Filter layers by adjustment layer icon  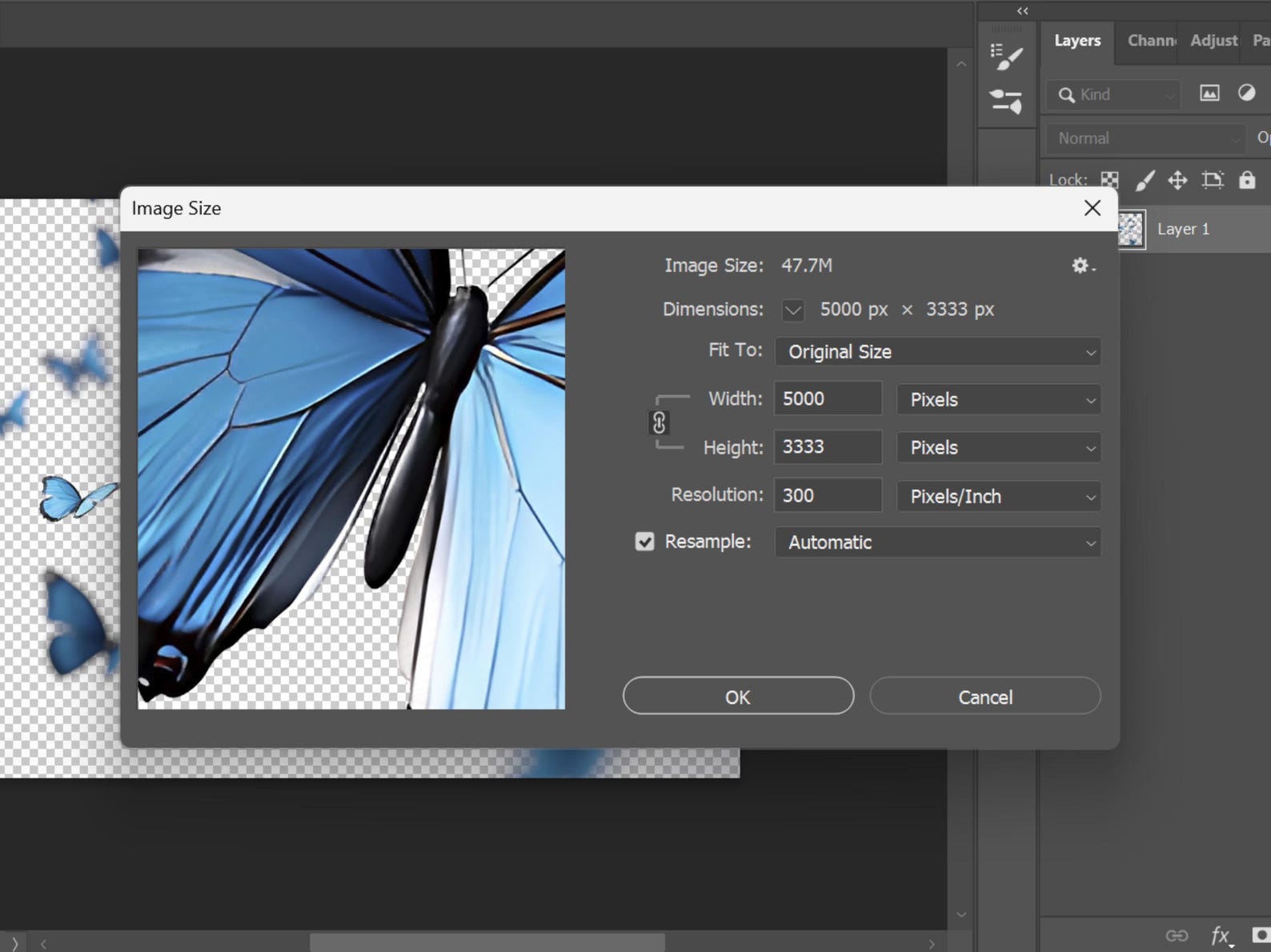pos(1246,93)
